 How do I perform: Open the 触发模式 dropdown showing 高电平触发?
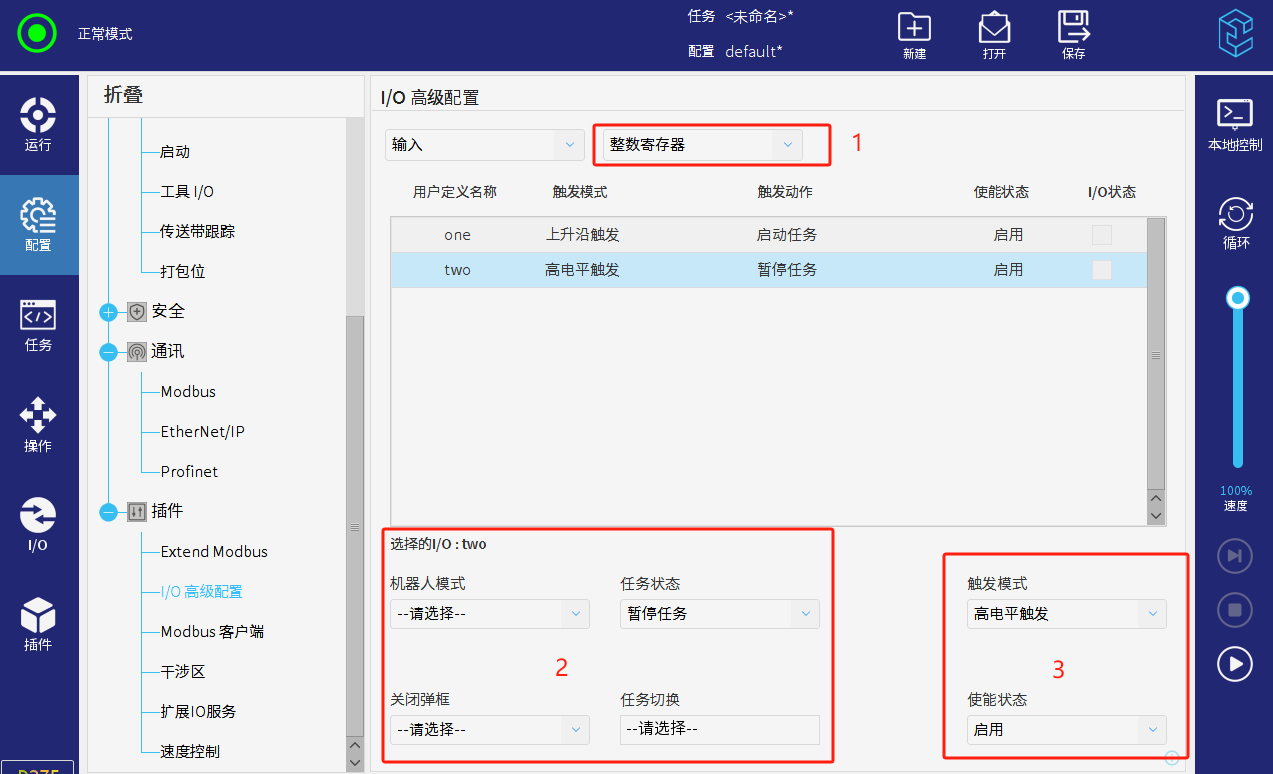coord(1066,614)
